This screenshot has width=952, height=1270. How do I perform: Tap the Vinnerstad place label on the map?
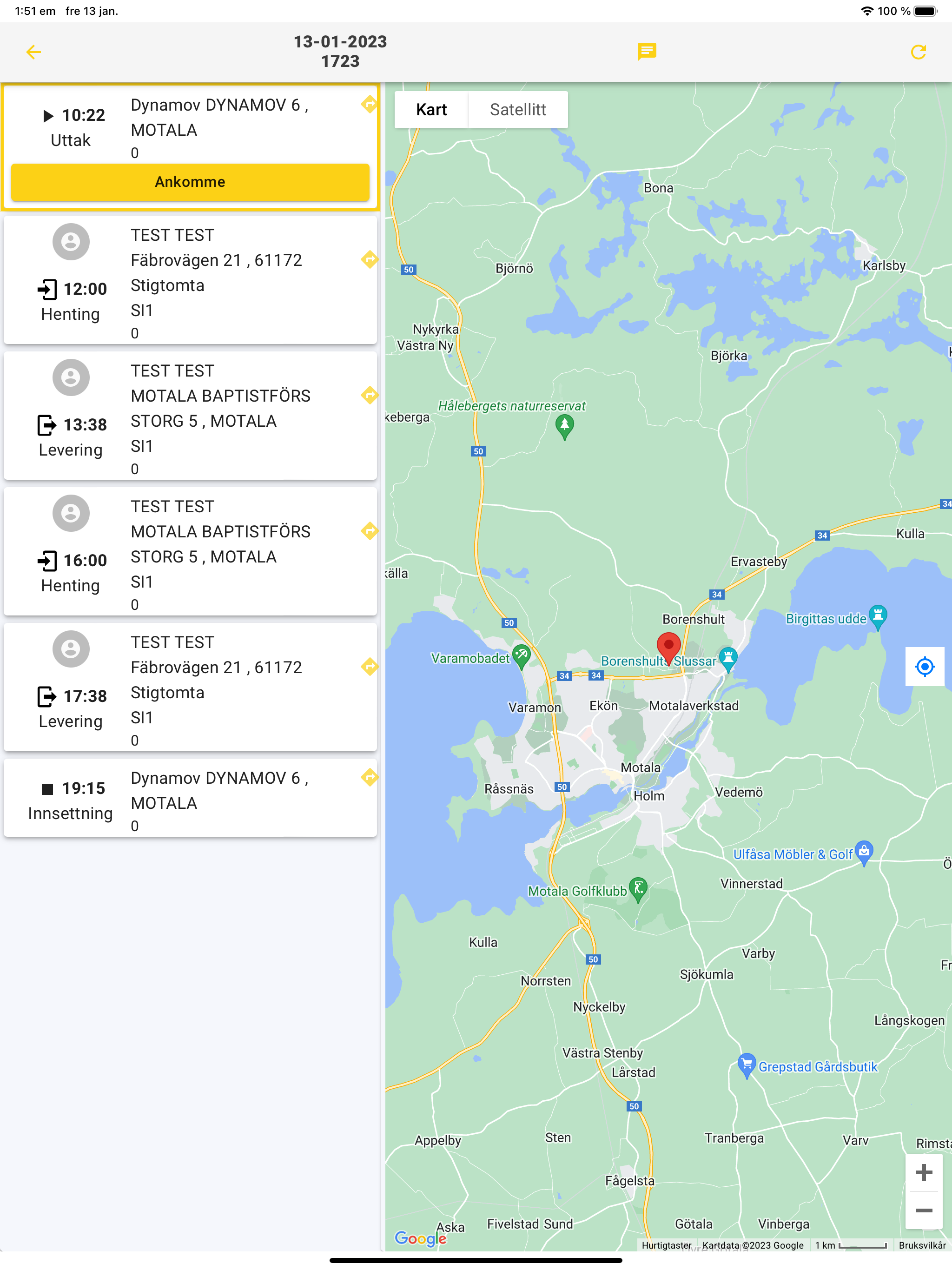click(751, 884)
